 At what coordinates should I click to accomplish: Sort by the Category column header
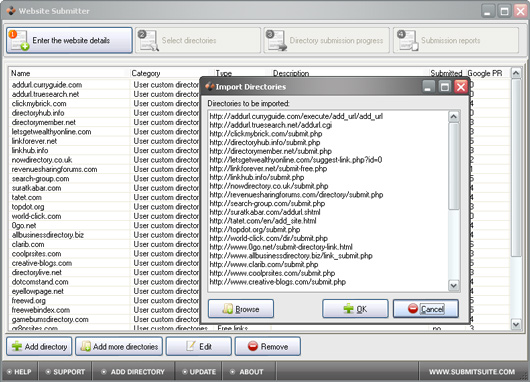[172, 73]
